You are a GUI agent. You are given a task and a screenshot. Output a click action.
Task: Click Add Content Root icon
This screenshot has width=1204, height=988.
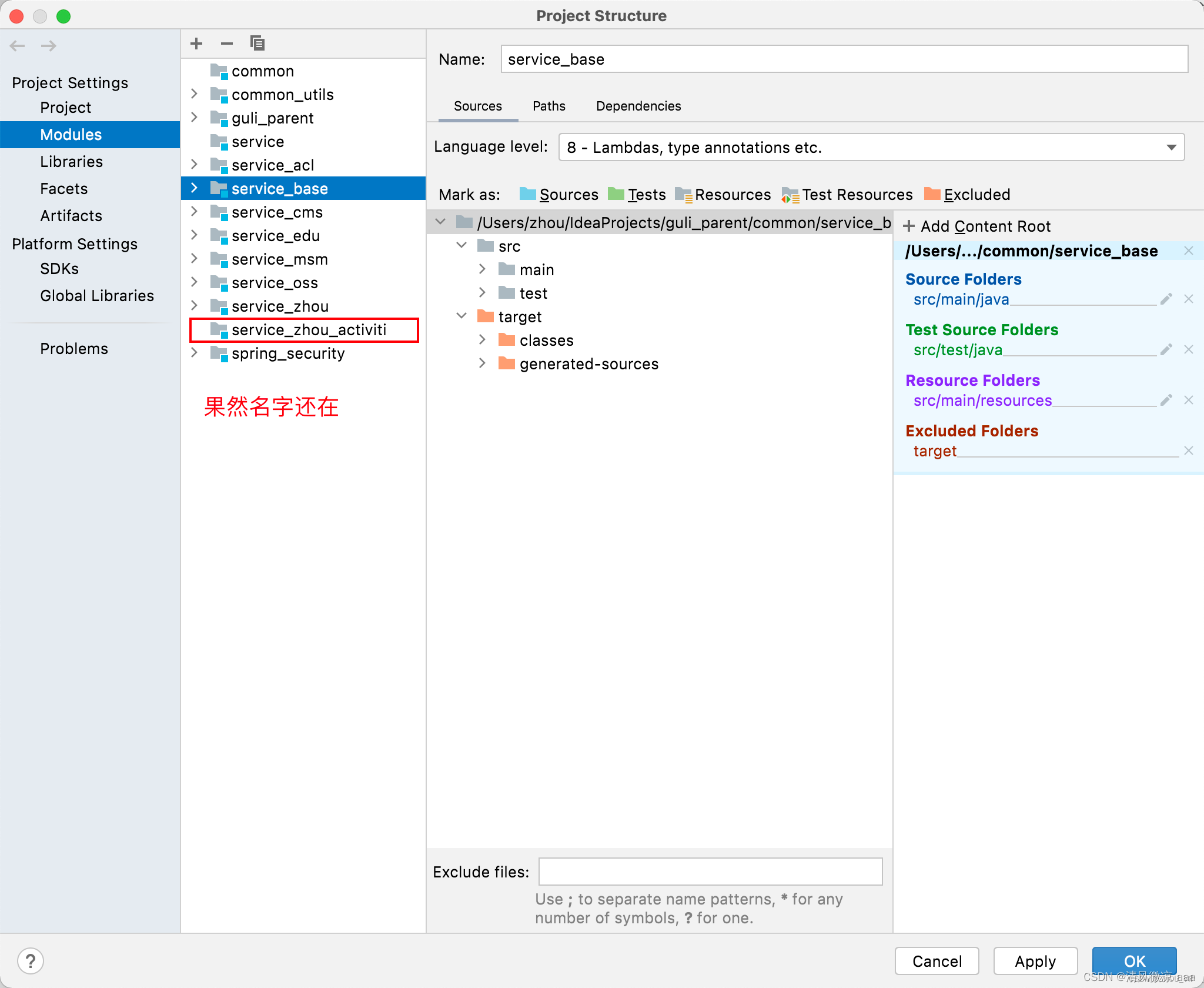(x=907, y=226)
